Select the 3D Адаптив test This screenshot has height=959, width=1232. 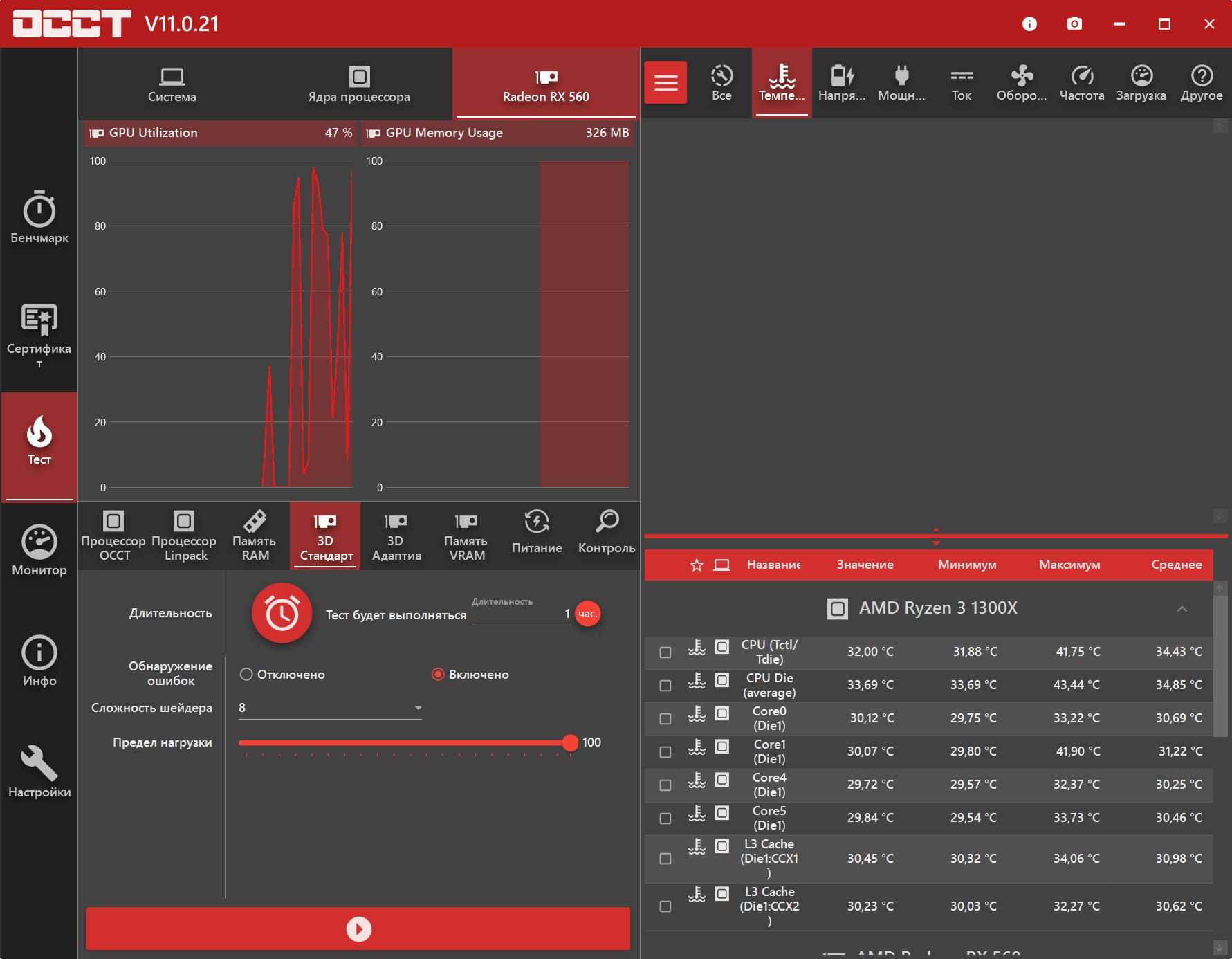tap(396, 536)
